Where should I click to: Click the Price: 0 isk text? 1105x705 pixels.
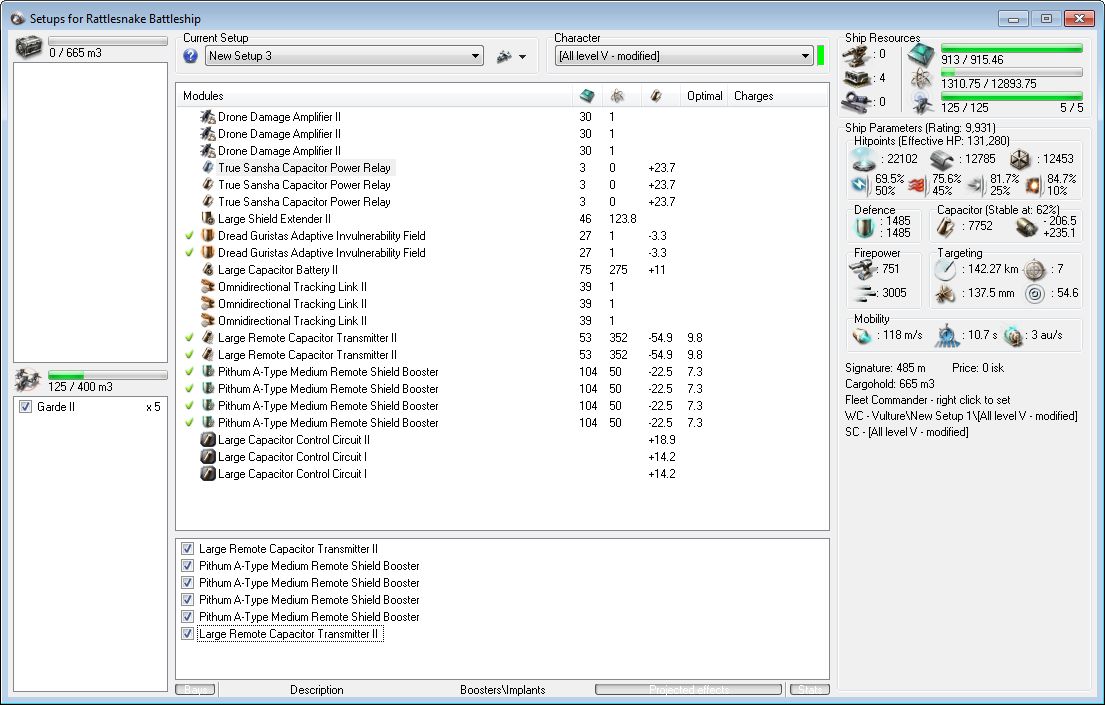(x=977, y=367)
